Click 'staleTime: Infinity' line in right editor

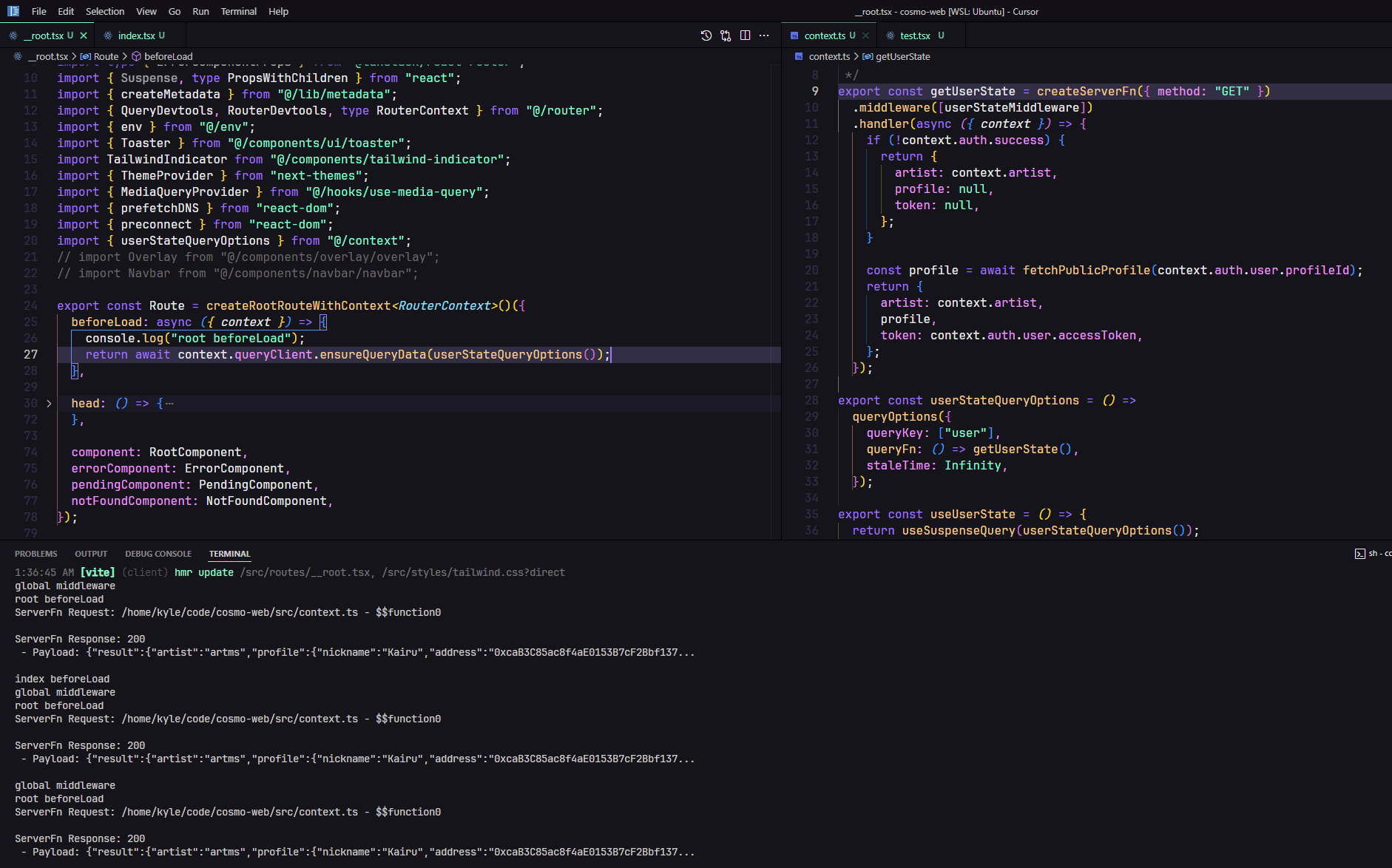tap(936, 466)
